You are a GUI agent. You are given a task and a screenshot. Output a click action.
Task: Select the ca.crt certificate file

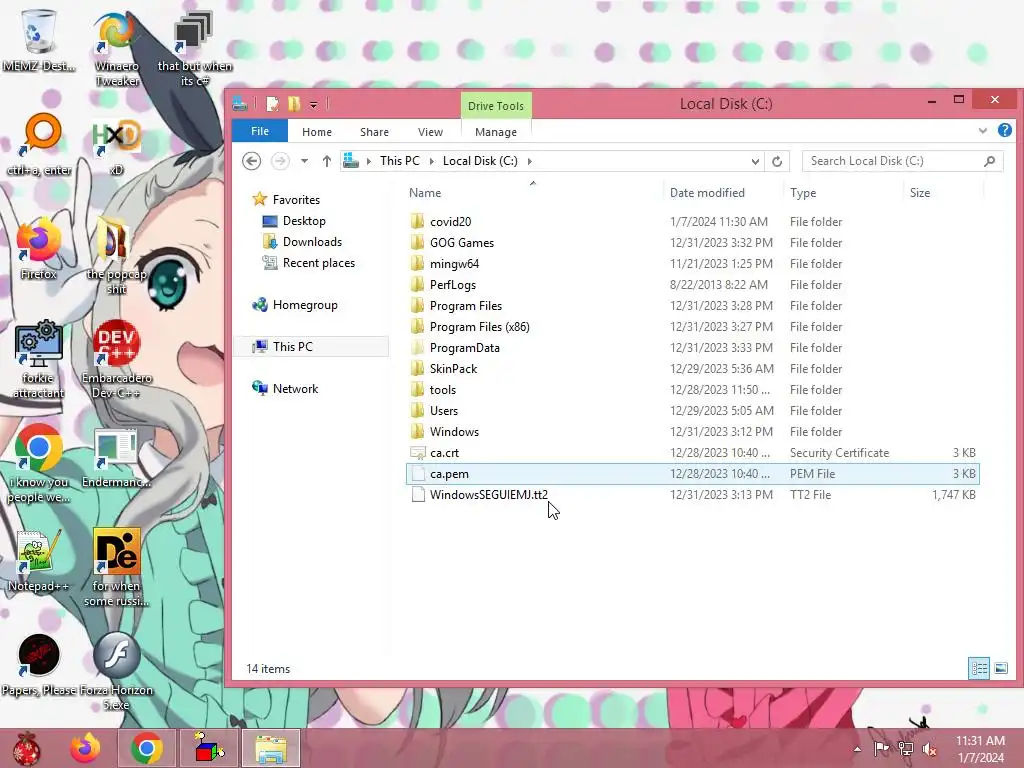coord(692,453)
